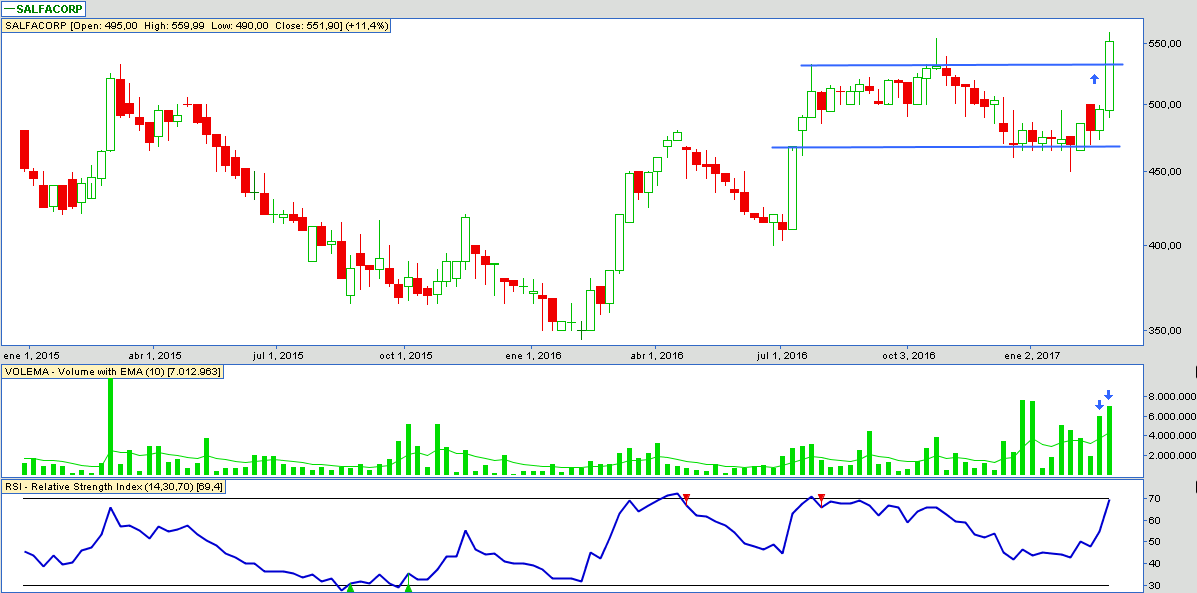1197x593 pixels.
Task: Click the '40' RSI axis label
Action: tap(1156, 564)
